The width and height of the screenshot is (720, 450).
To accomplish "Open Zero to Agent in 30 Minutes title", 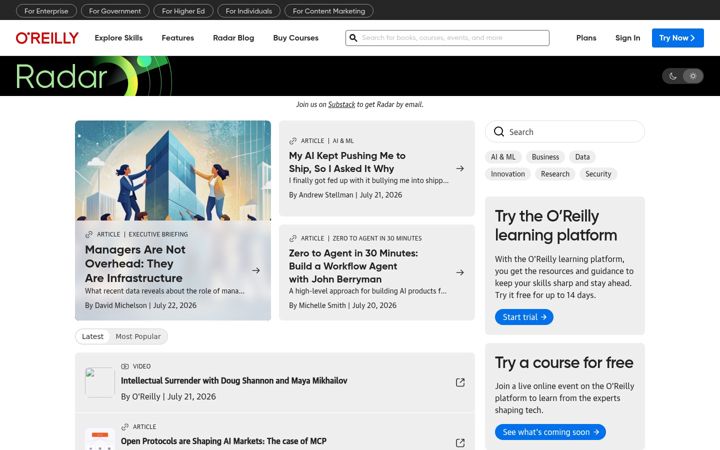I will [x=353, y=266].
